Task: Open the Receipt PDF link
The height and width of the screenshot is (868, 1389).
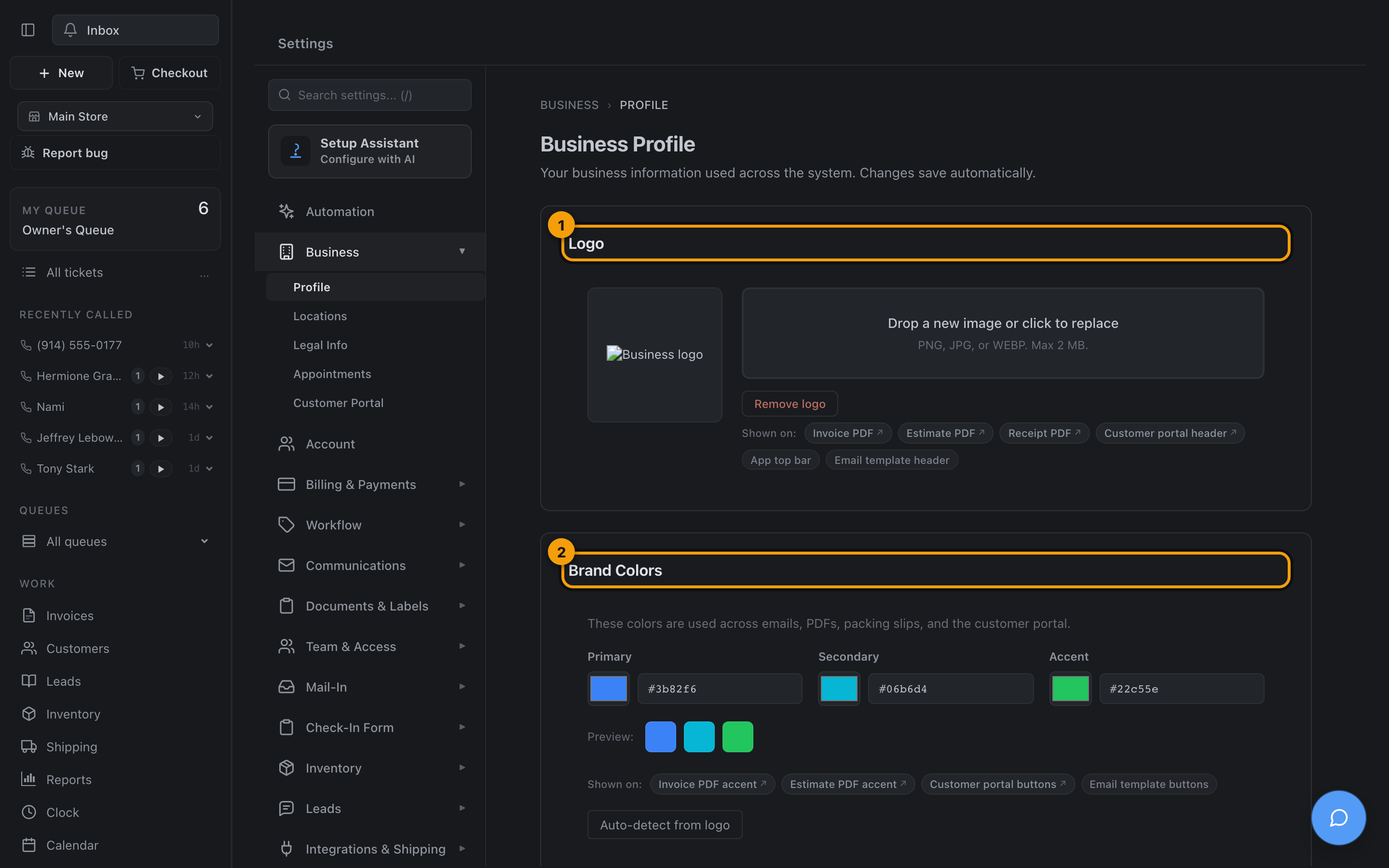Action: [1044, 433]
